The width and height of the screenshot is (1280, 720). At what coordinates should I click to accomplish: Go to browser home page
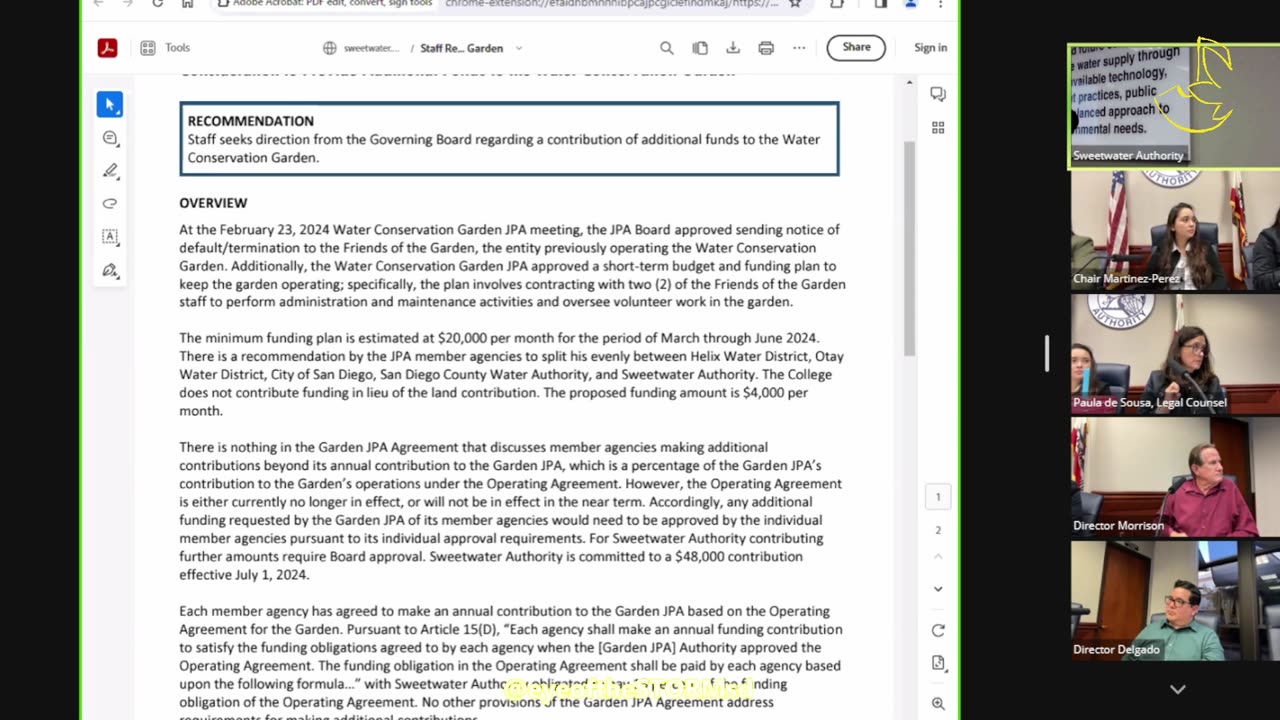click(187, 4)
